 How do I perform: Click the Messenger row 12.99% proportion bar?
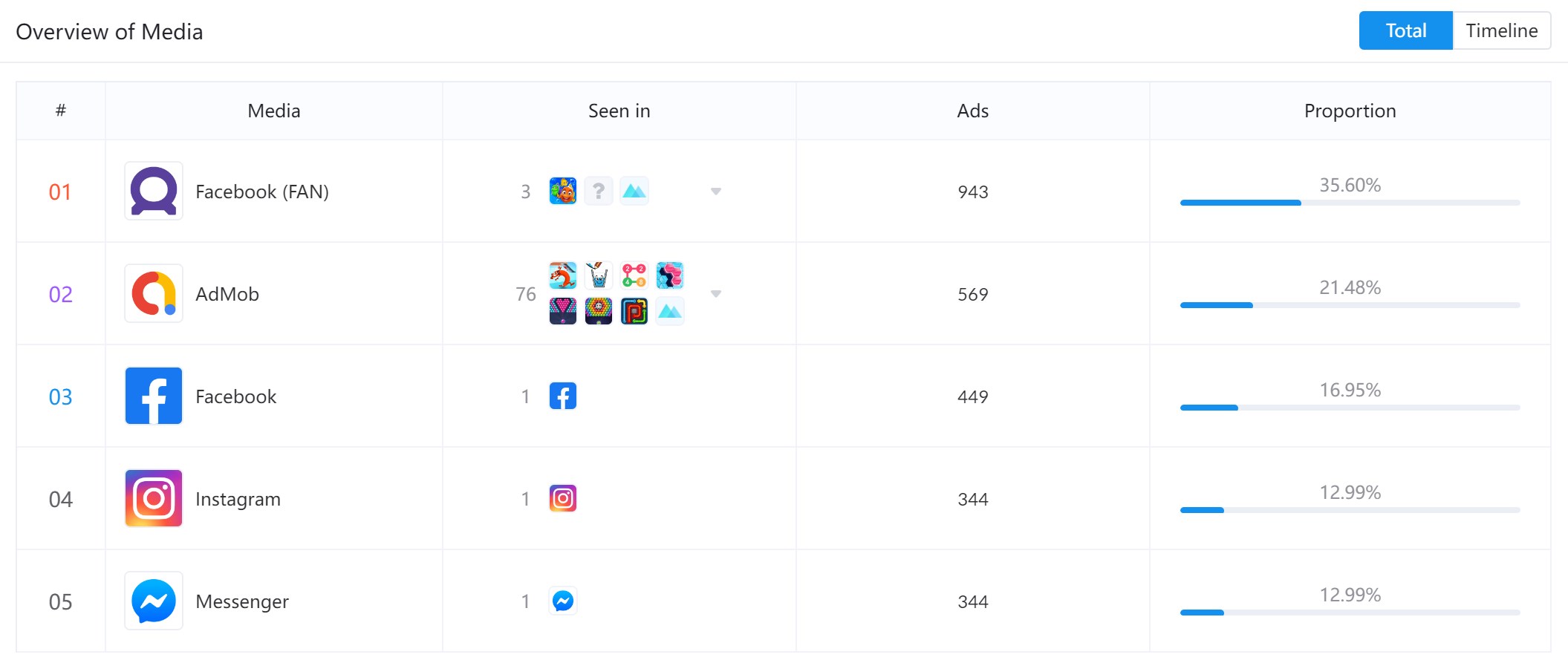point(1350,613)
